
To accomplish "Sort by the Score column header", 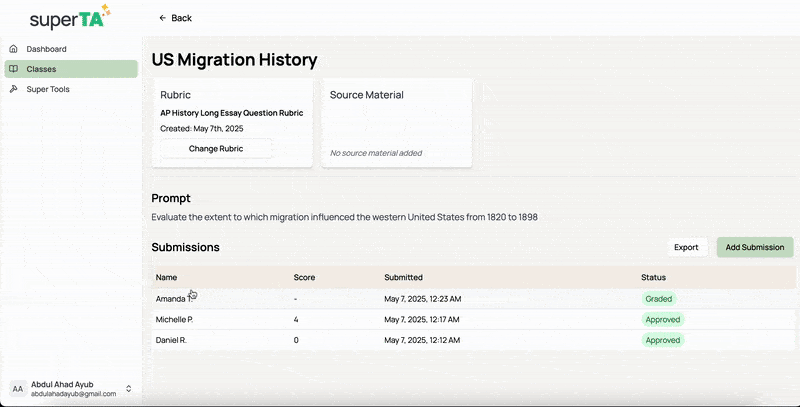I will 304,277.
